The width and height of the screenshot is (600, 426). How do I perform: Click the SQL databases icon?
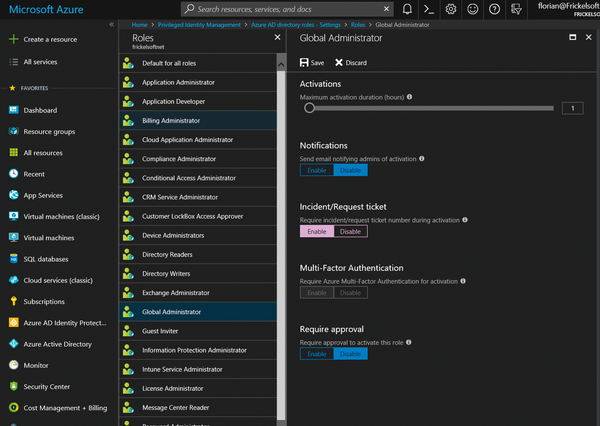tap(14, 259)
